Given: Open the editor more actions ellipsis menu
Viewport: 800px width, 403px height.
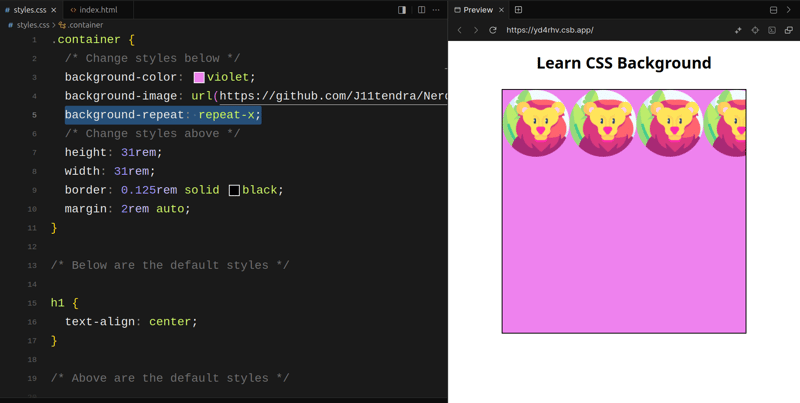Looking at the screenshot, I should pos(436,10).
